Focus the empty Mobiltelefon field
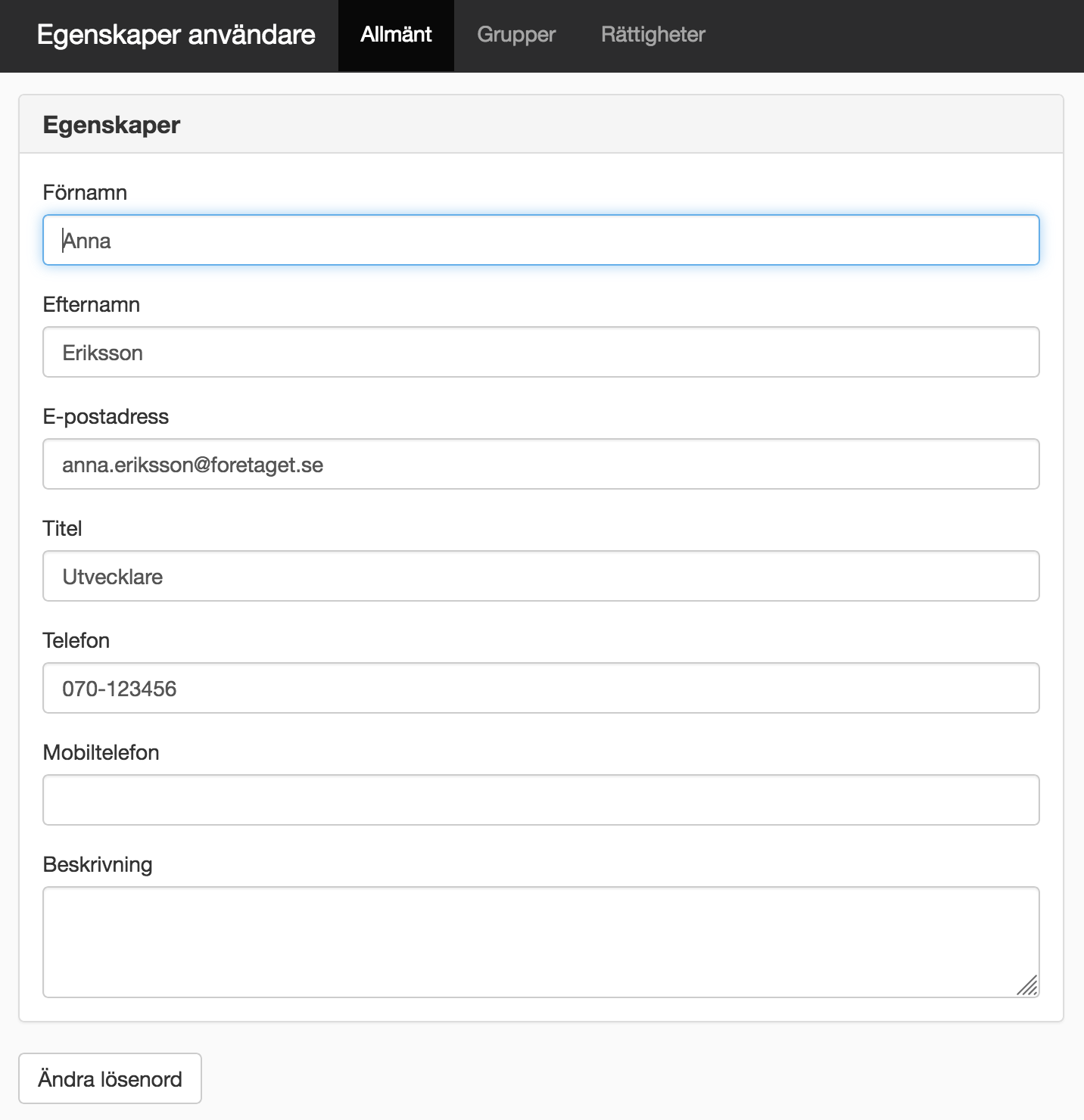Screen dimensions: 1084x1120 click(x=541, y=800)
